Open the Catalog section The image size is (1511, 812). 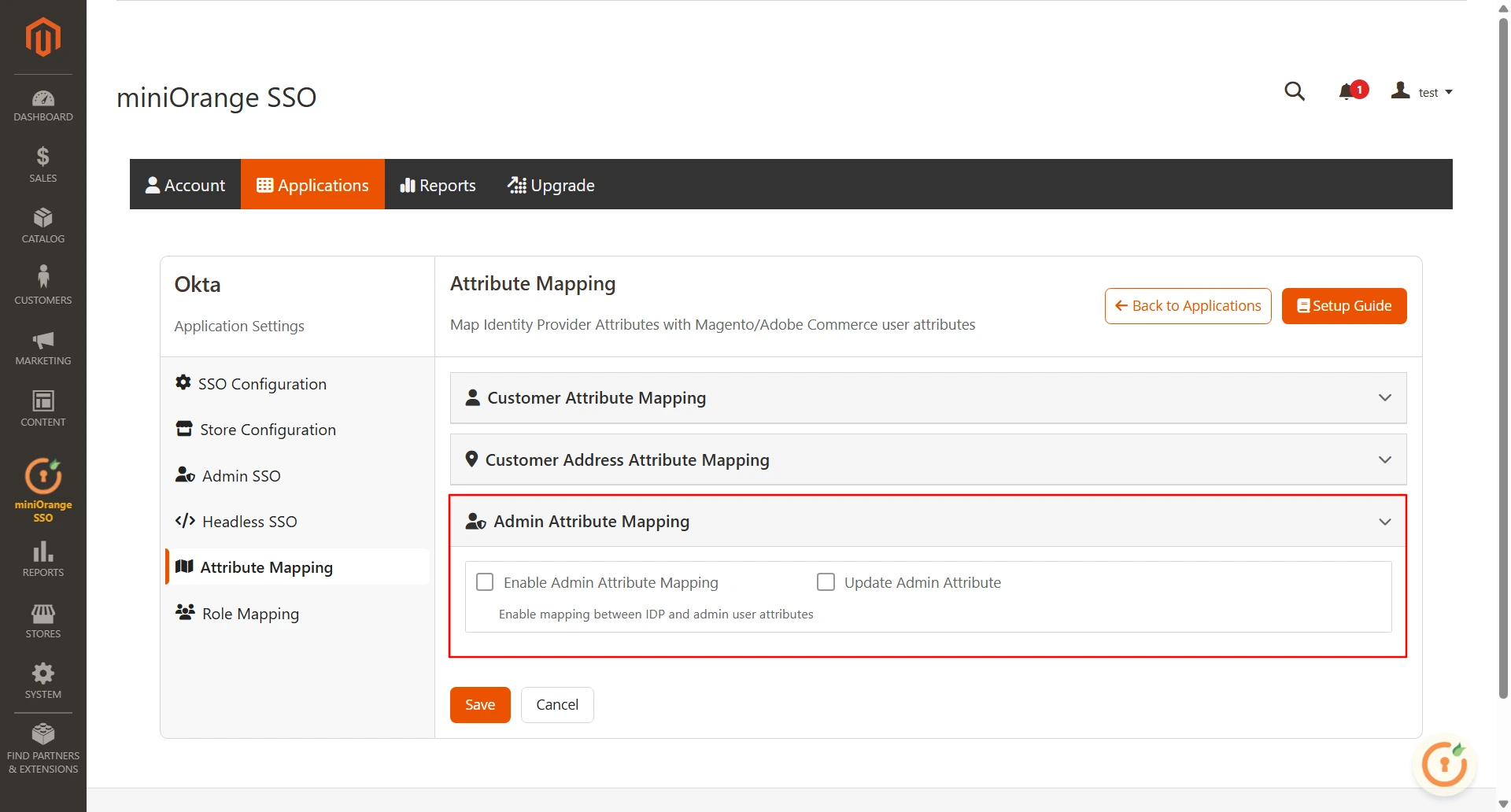pyautogui.click(x=42, y=224)
